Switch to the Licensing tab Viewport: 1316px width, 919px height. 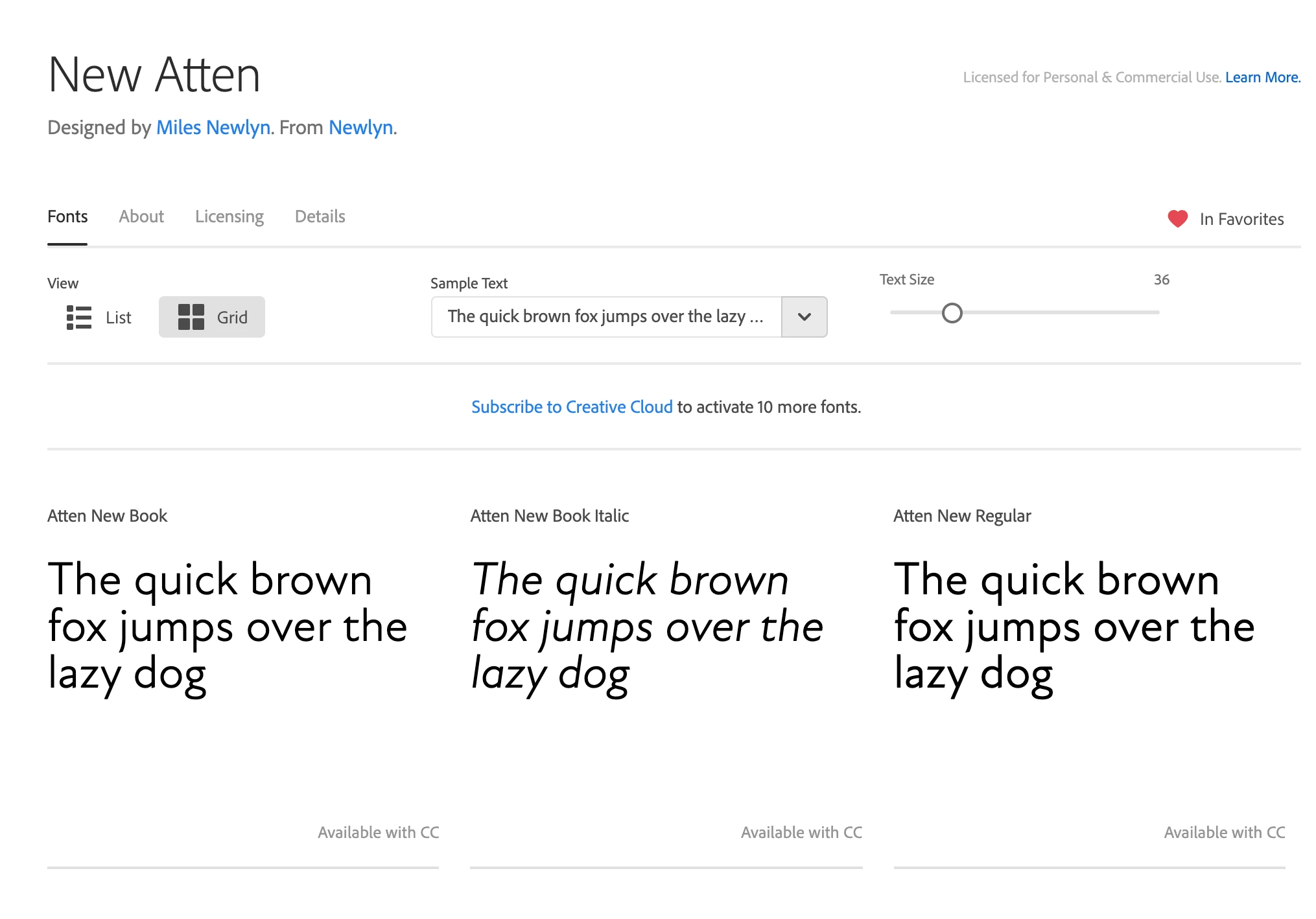click(x=229, y=216)
